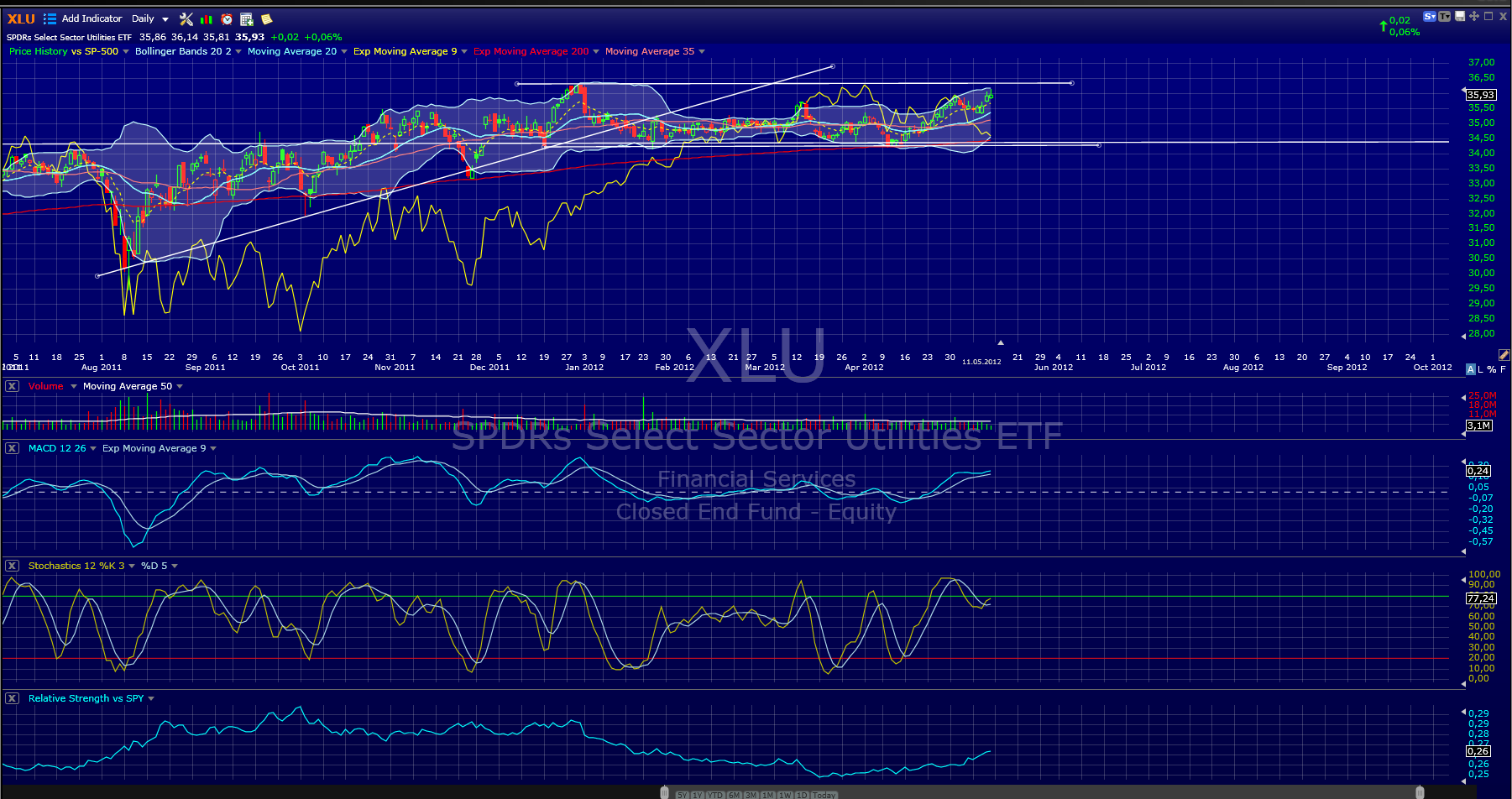This screenshot has height=799, width=1512.
Task: Click the calendar add icon
Action: 247,18
